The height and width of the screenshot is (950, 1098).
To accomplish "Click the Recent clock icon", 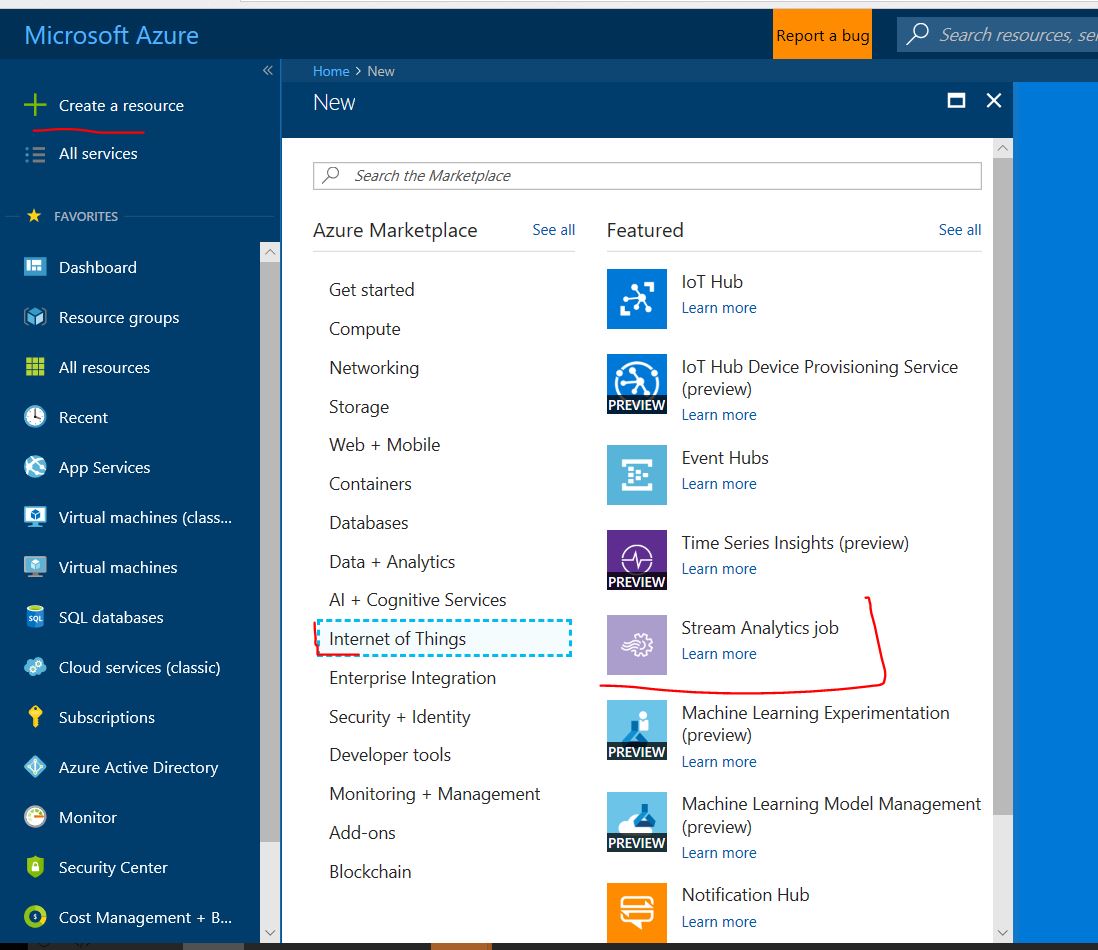I will [35, 417].
